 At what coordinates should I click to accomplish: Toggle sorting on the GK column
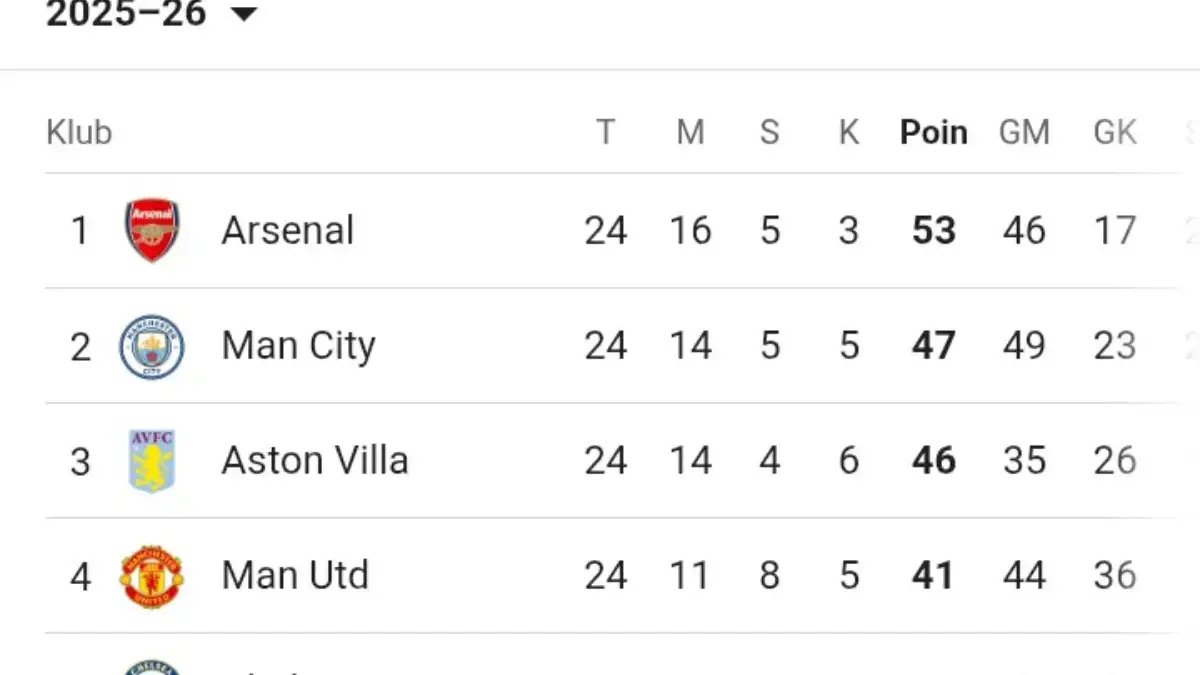pos(1113,131)
